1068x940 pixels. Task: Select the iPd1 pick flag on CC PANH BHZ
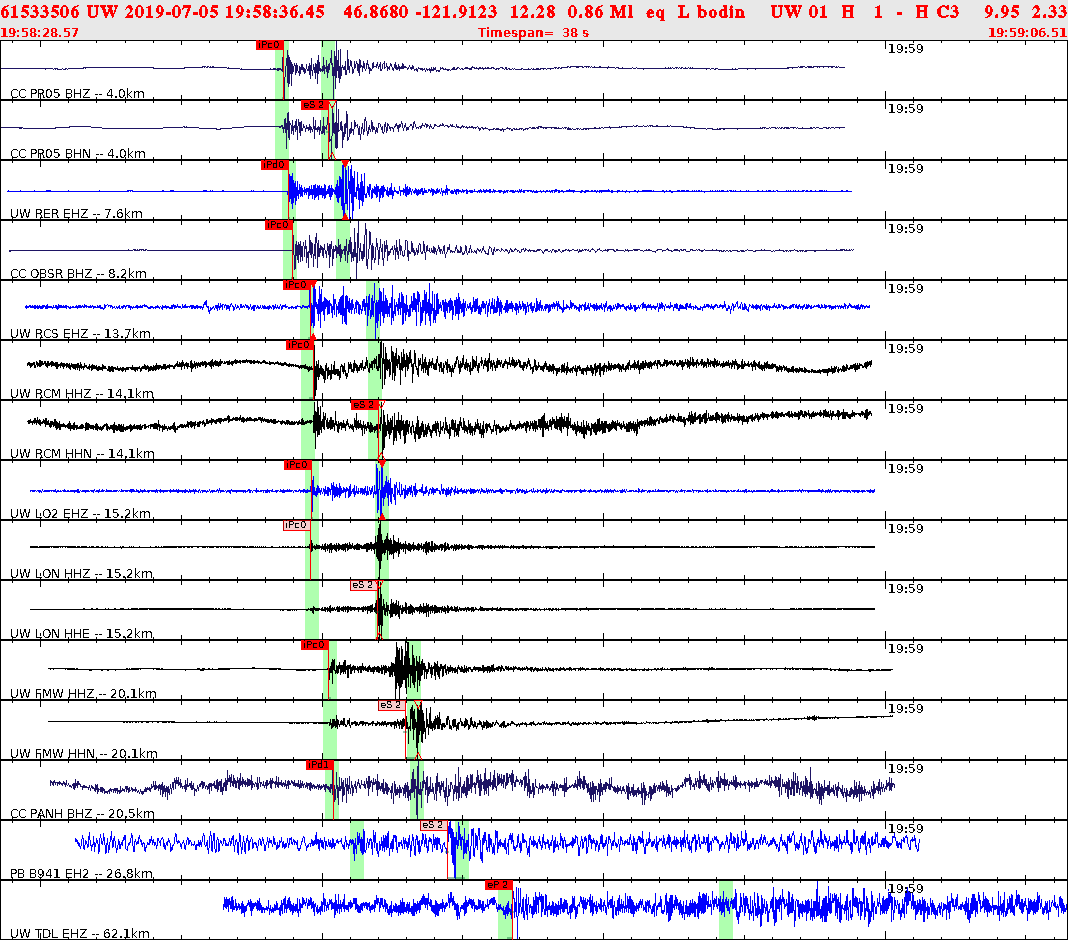[318, 763]
